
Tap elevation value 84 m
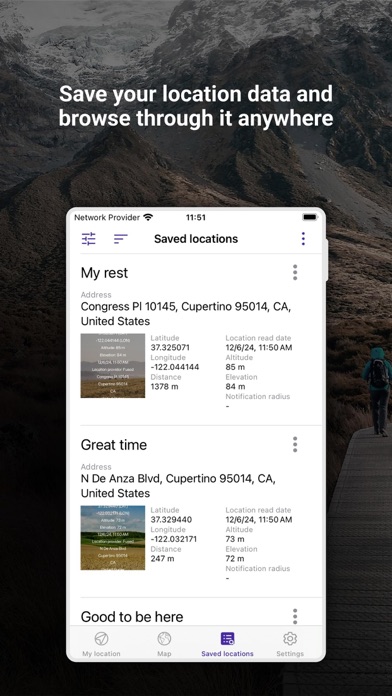coord(235,387)
